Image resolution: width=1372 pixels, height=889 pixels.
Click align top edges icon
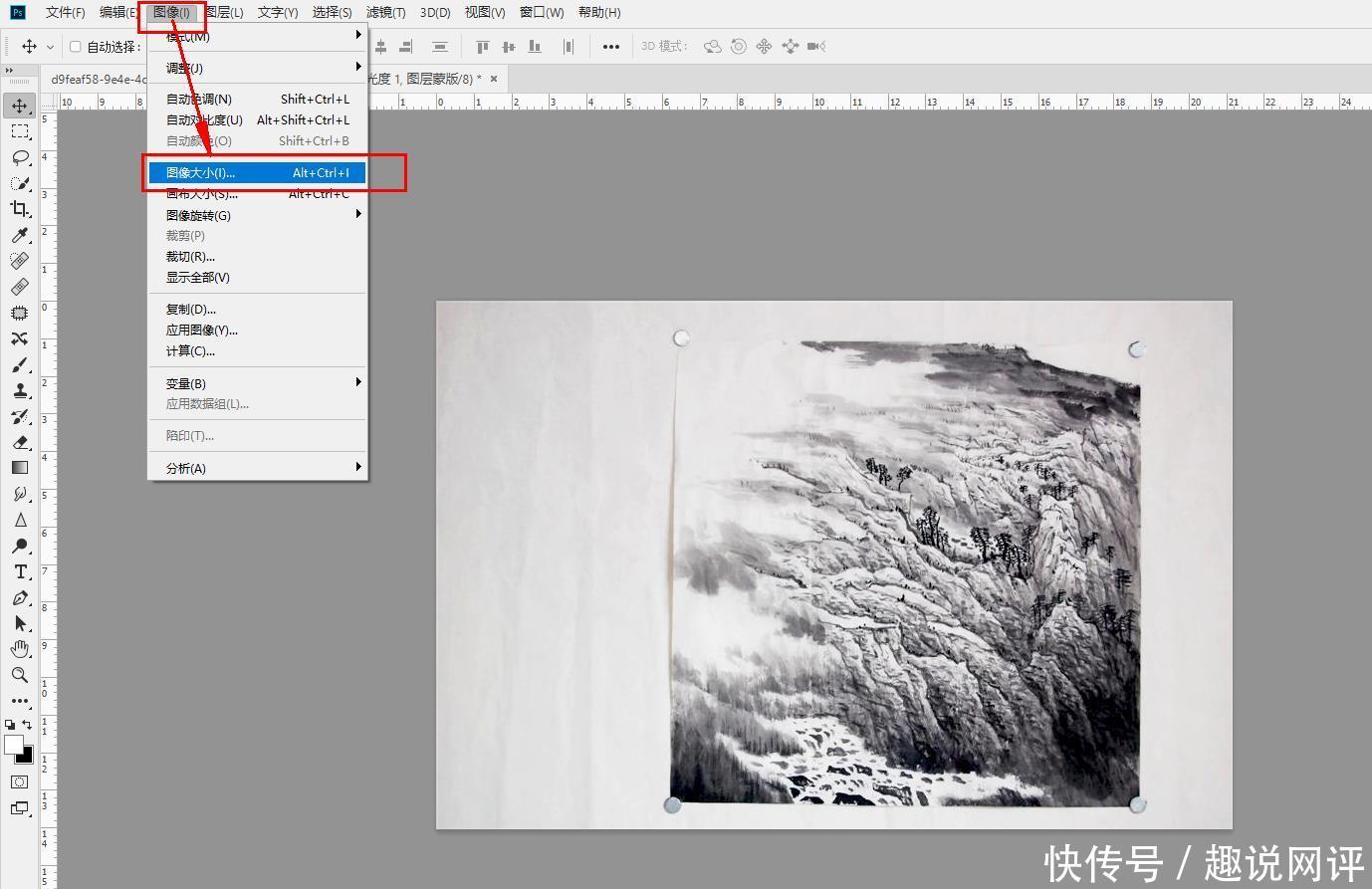pyautogui.click(x=483, y=47)
